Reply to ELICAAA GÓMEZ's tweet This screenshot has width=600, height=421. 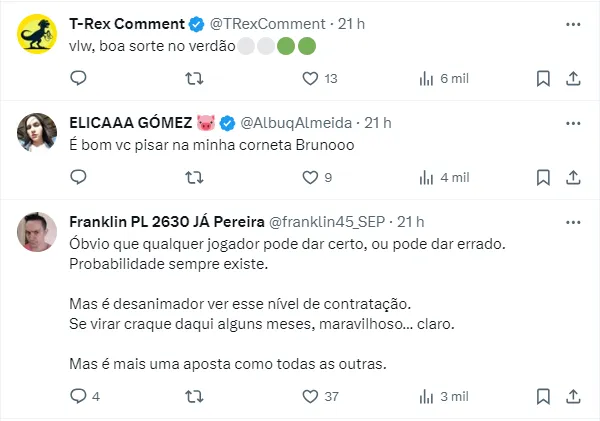pos(79,177)
